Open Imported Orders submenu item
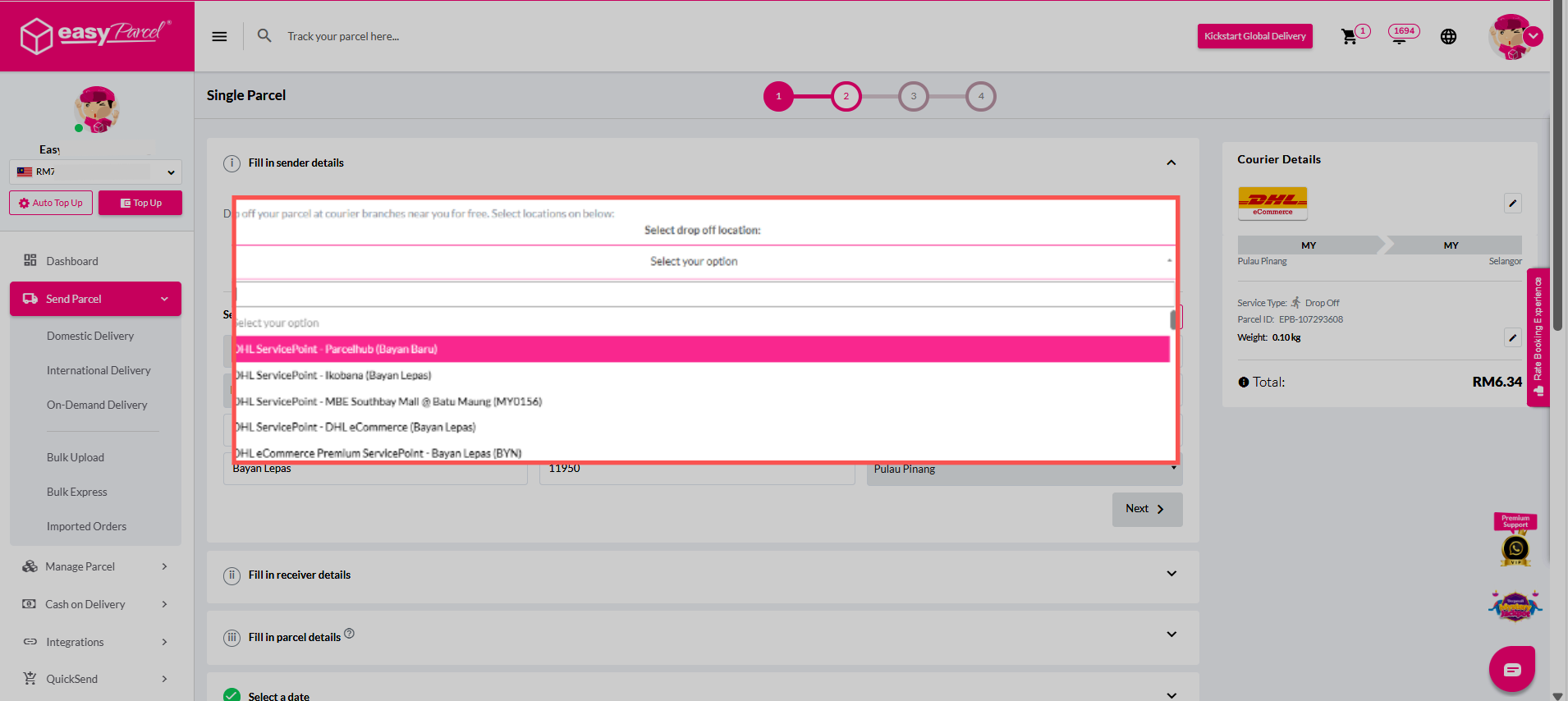This screenshot has height=701, width=1568. pyautogui.click(x=86, y=526)
